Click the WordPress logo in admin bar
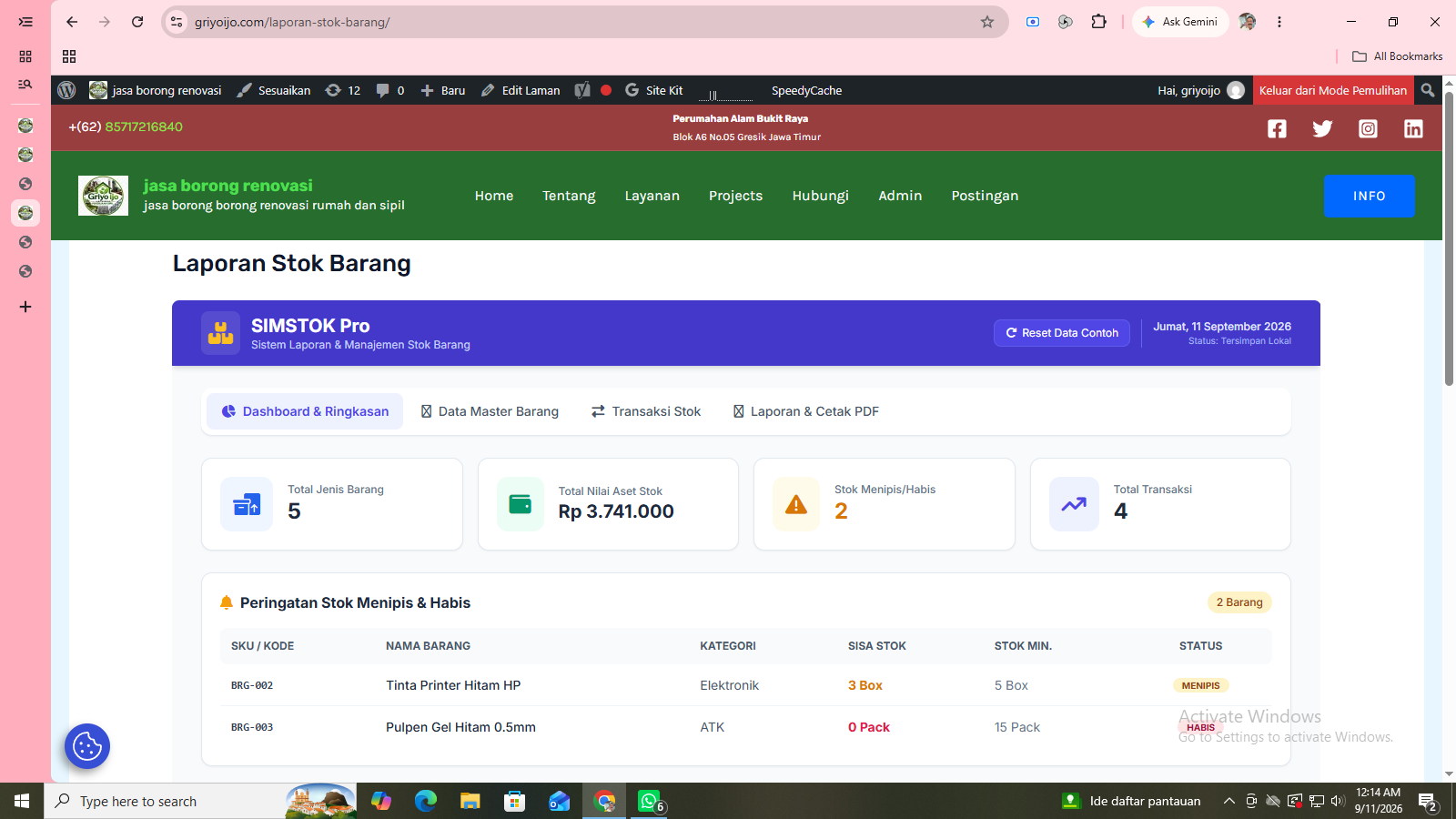 click(x=66, y=90)
